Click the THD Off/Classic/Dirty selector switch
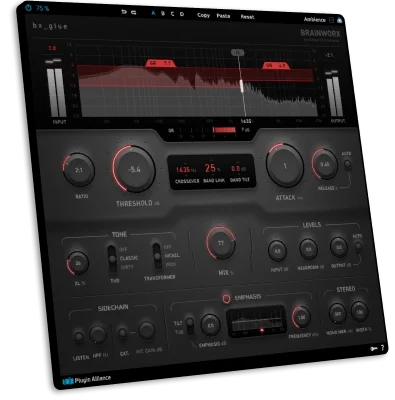 coord(112,258)
